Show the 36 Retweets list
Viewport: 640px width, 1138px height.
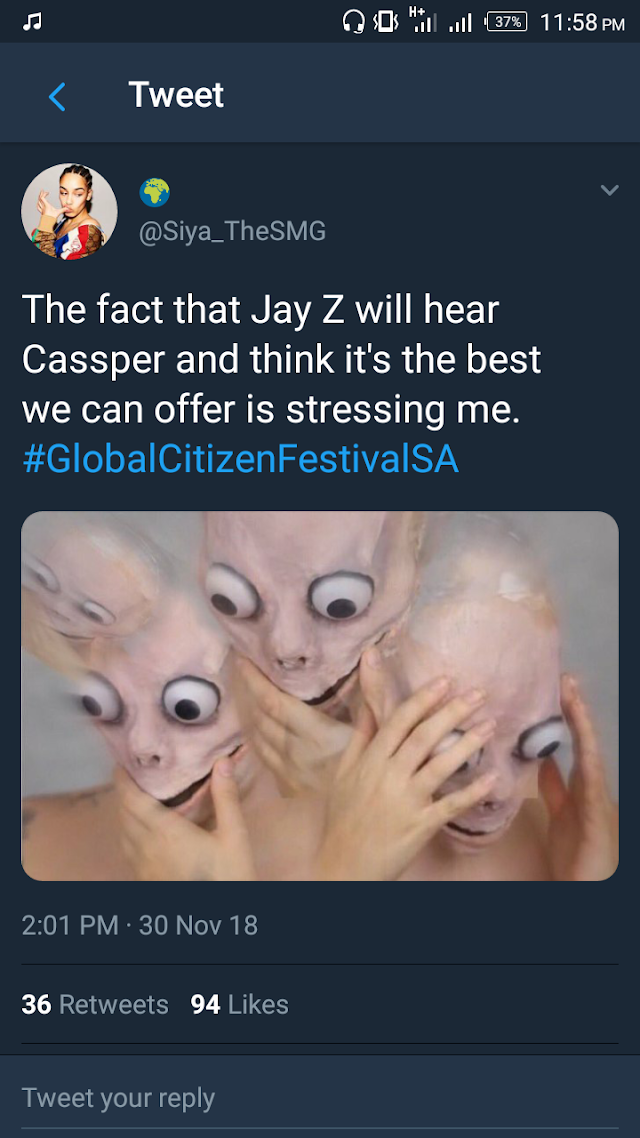tap(95, 1004)
